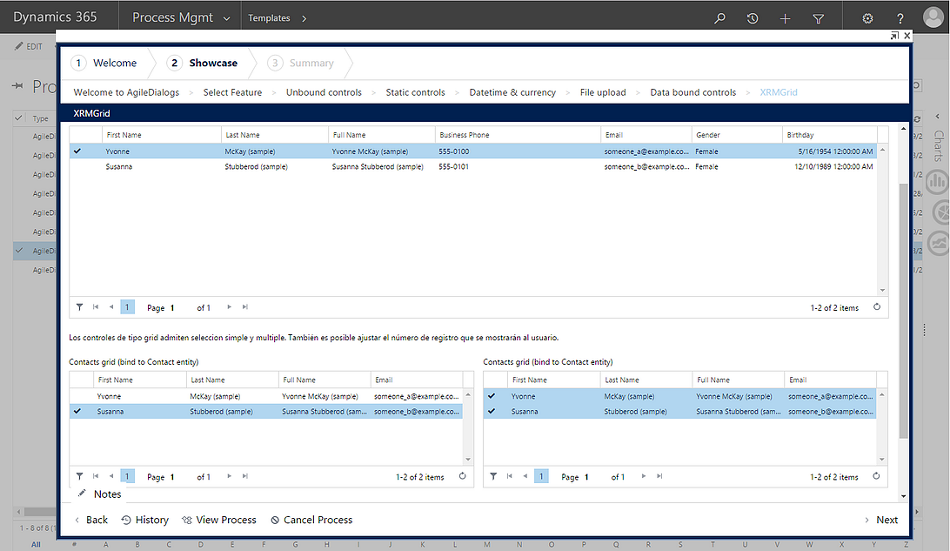Screen dimensions: 950x551
Task: Go to Data bound controls breadcrumb
Action: 693,93
